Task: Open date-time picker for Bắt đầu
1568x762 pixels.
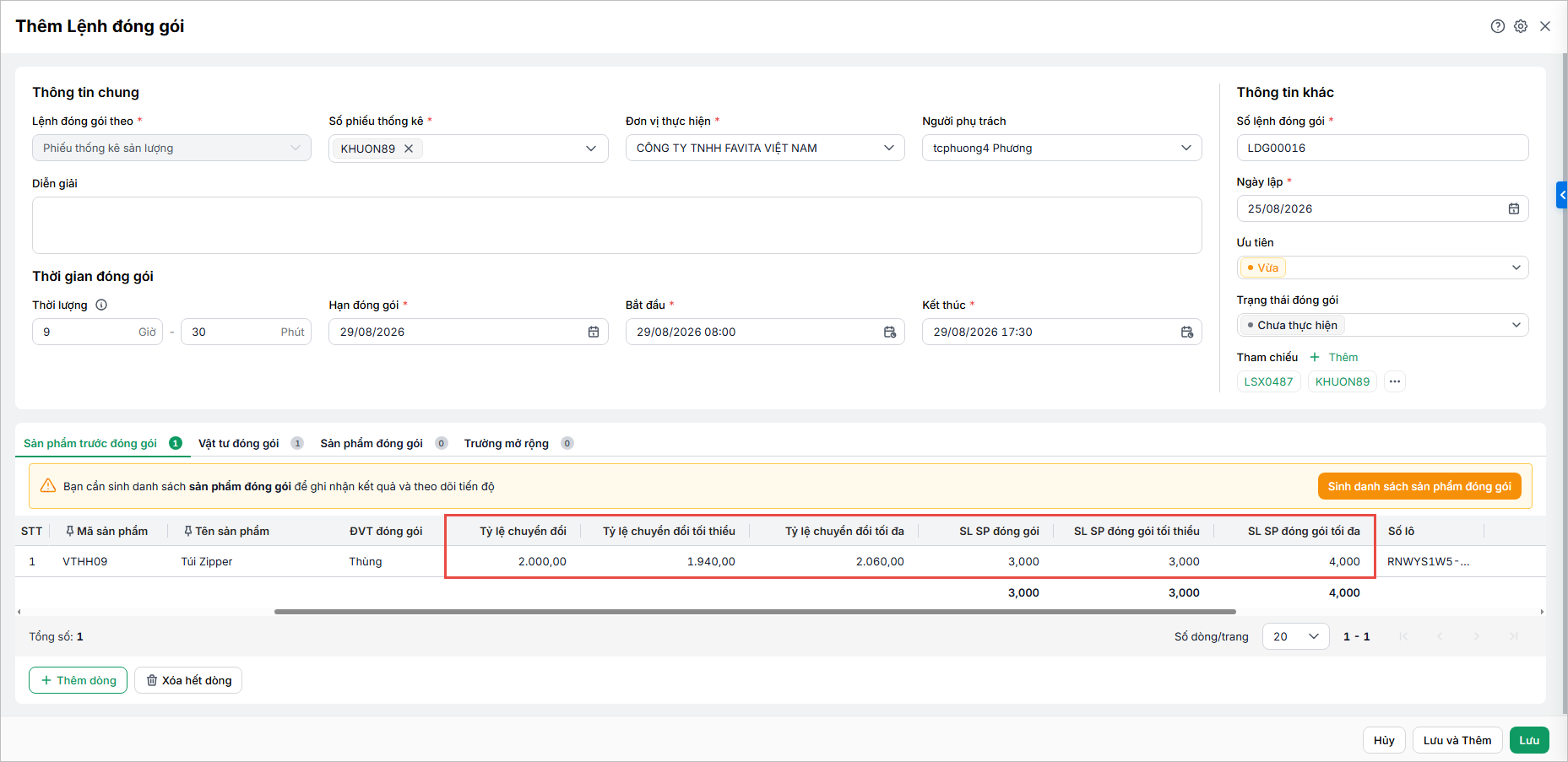Action: [890, 332]
